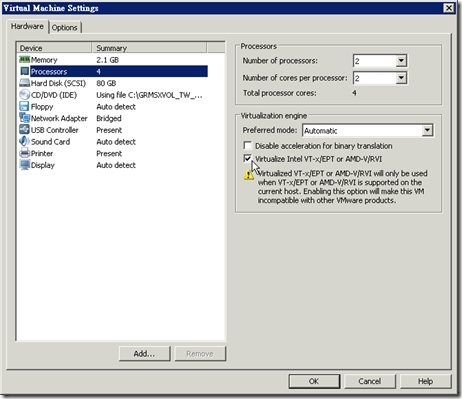Click the Remove button
462x399 pixels.
[200, 354]
